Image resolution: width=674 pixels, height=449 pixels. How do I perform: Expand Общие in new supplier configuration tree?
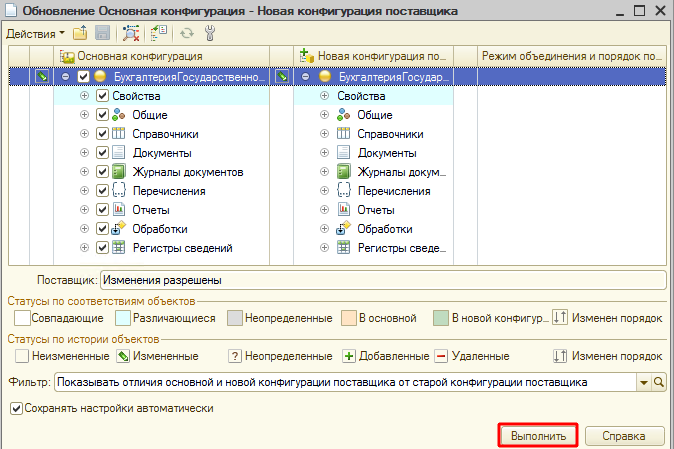point(325,114)
